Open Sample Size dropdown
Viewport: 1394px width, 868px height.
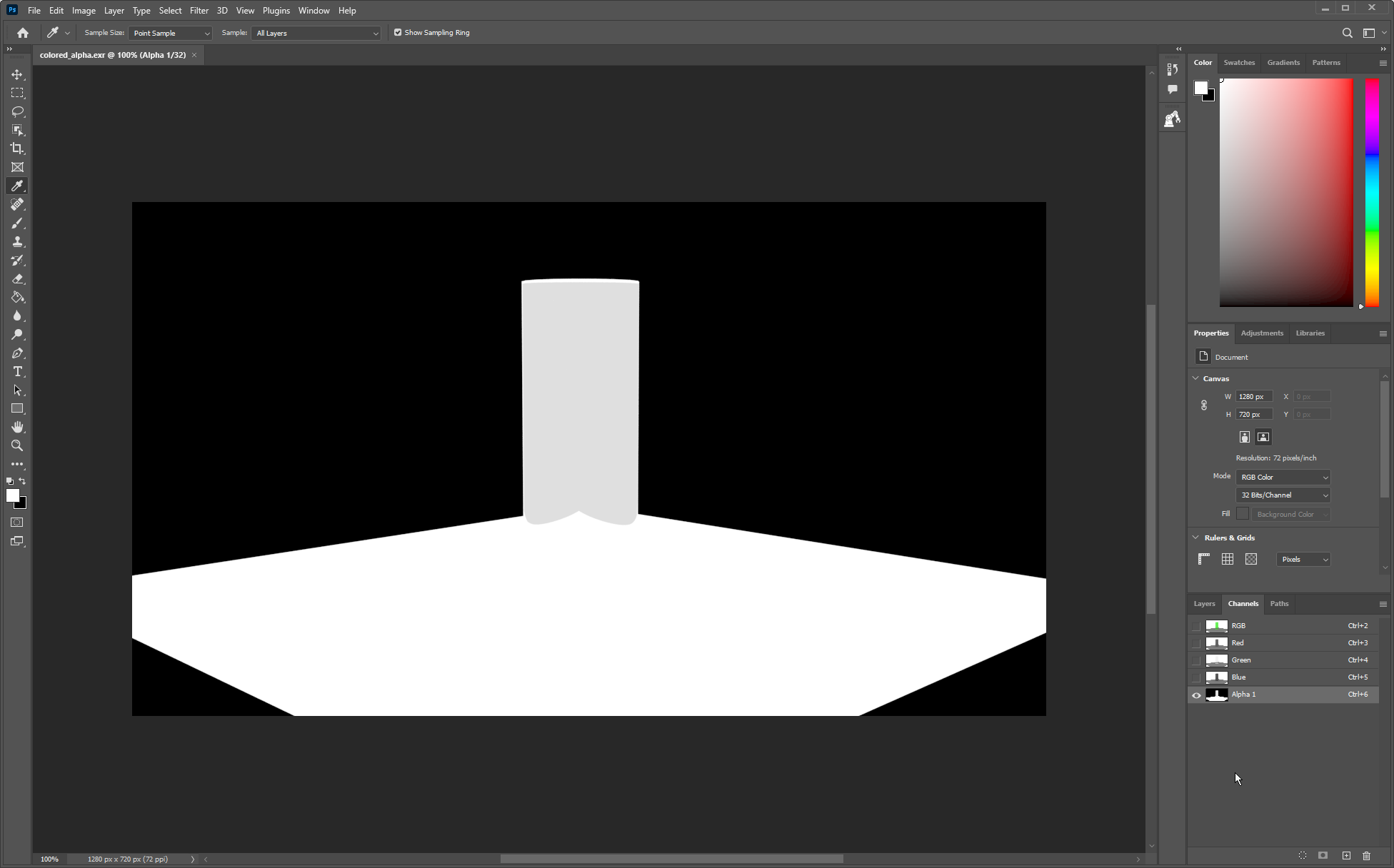[x=171, y=33]
